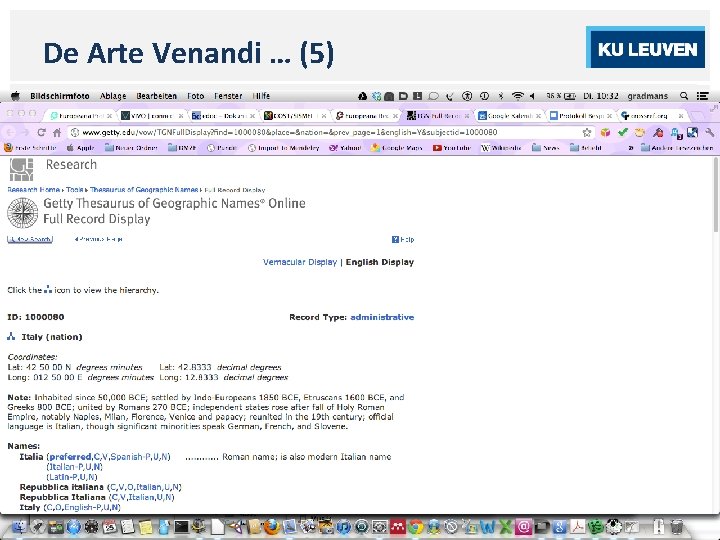Image resolution: width=720 pixels, height=540 pixels.
Task: Switch to the TGN Full Record tab
Action: tap(438, 116)
